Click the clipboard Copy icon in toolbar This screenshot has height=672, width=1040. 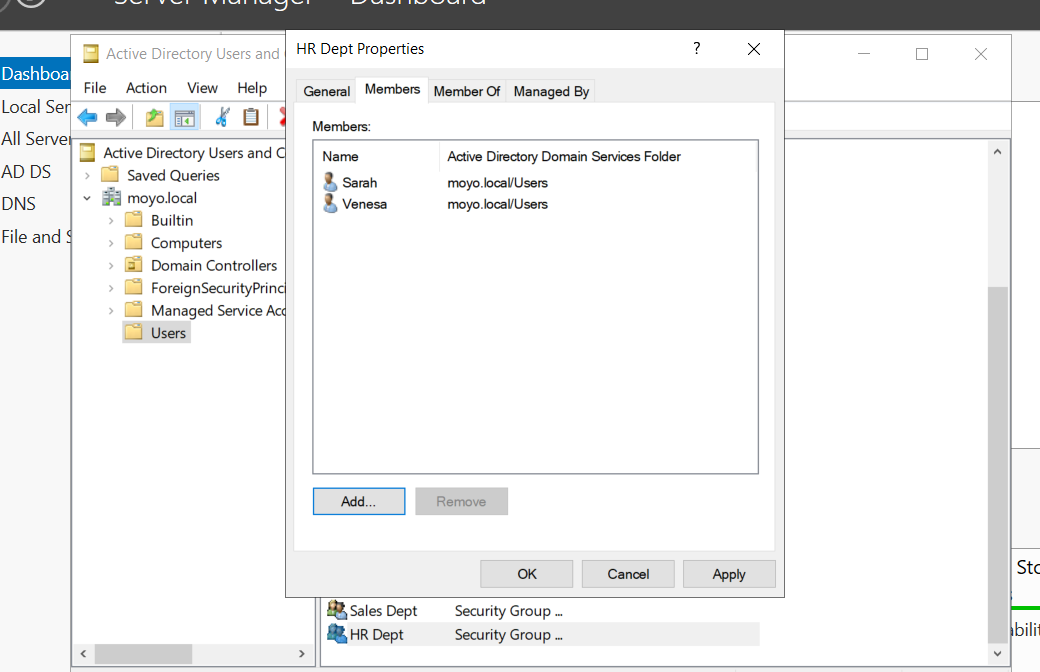[x=251, y=118]
